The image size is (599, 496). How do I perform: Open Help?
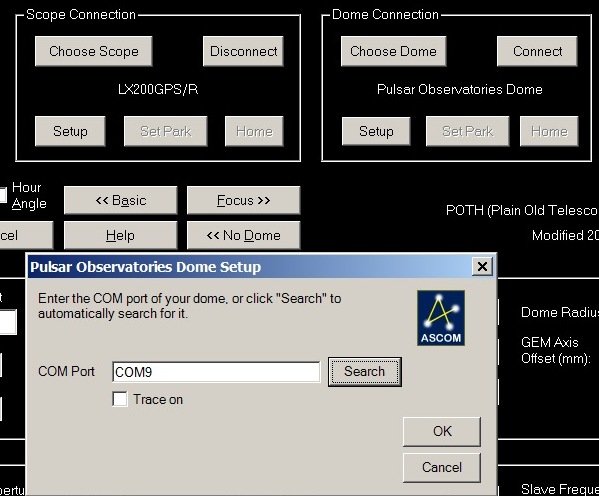point(121,235)
